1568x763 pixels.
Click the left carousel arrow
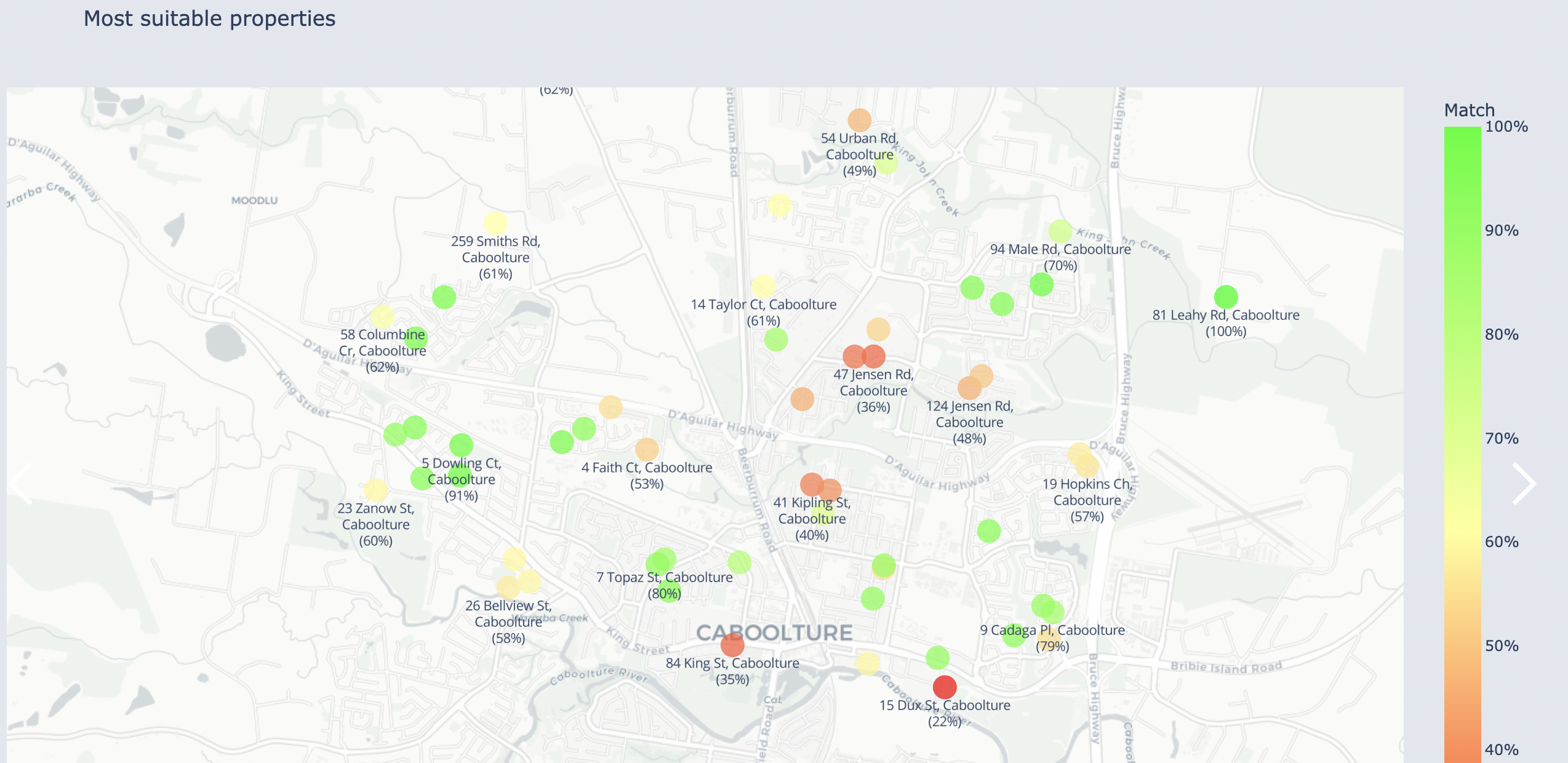click(21, 484)
